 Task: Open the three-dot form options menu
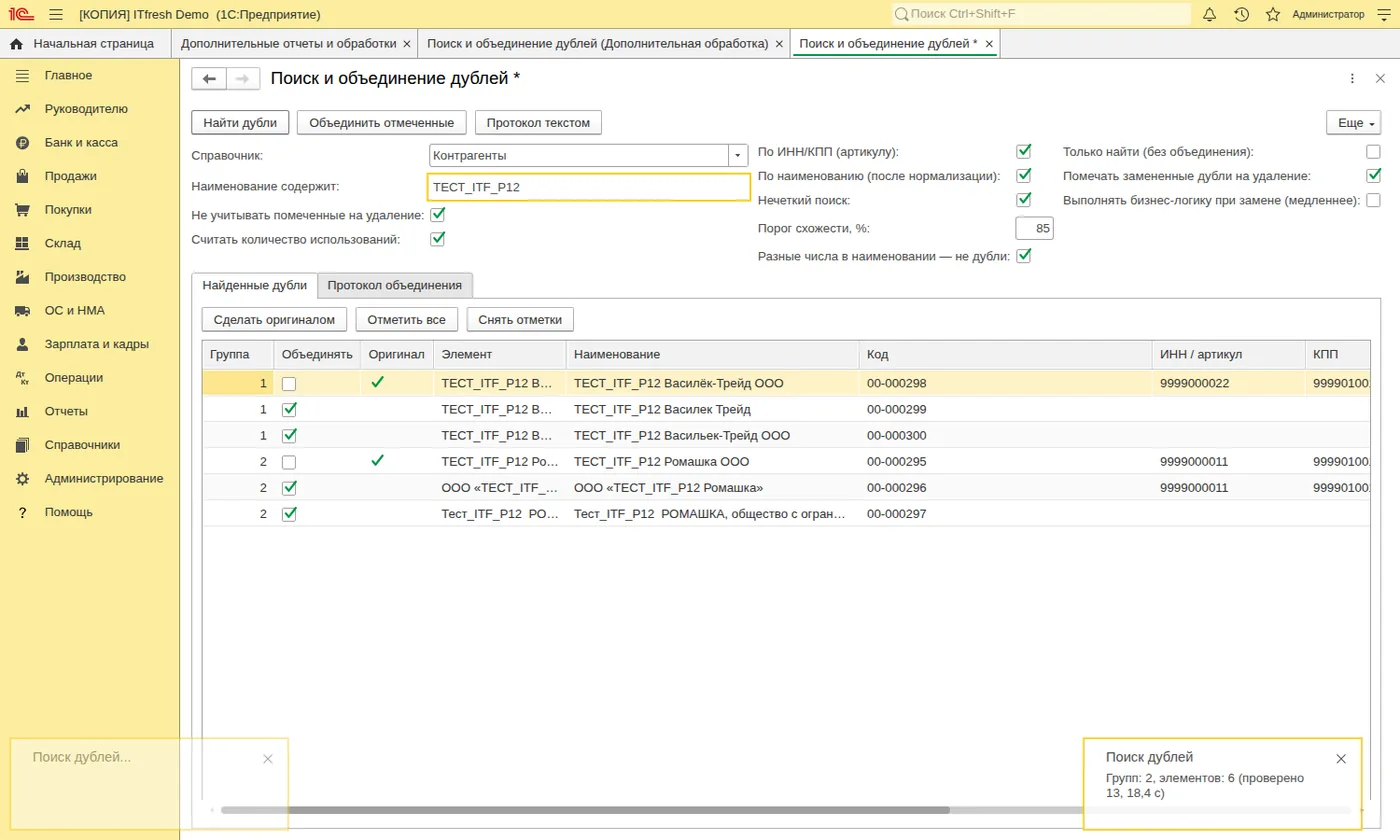(x=1352, y=79)
